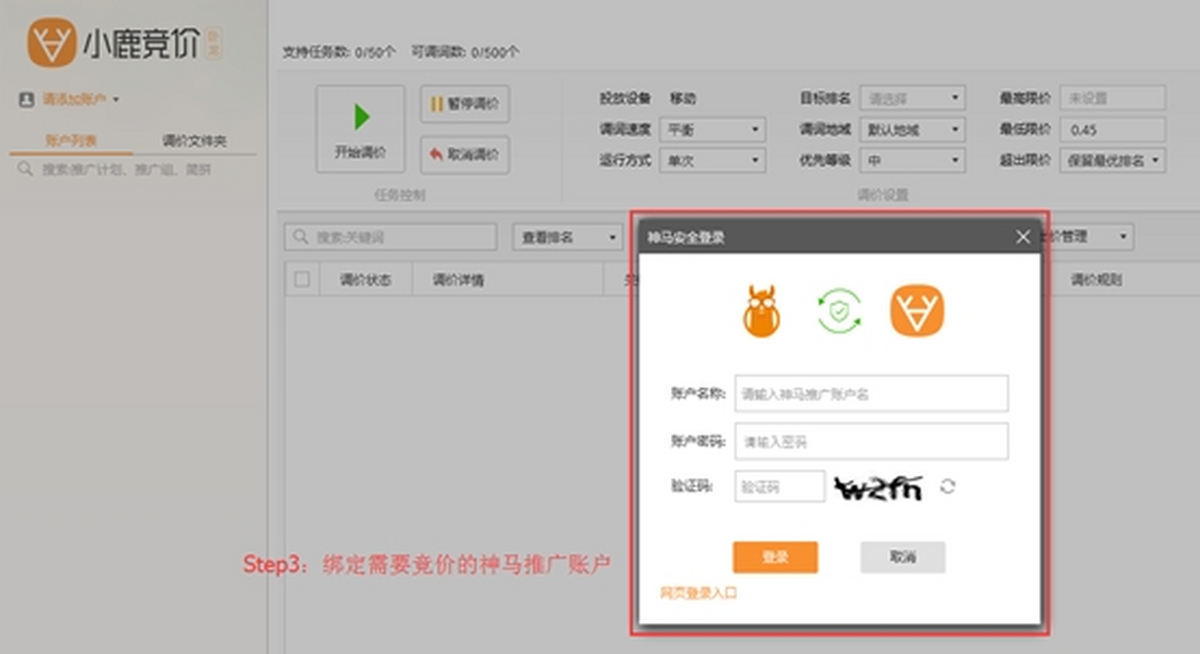Click the 可调词数: 0/500个 text
This screenshot has width=1200, height=654.
click(465, 52)
